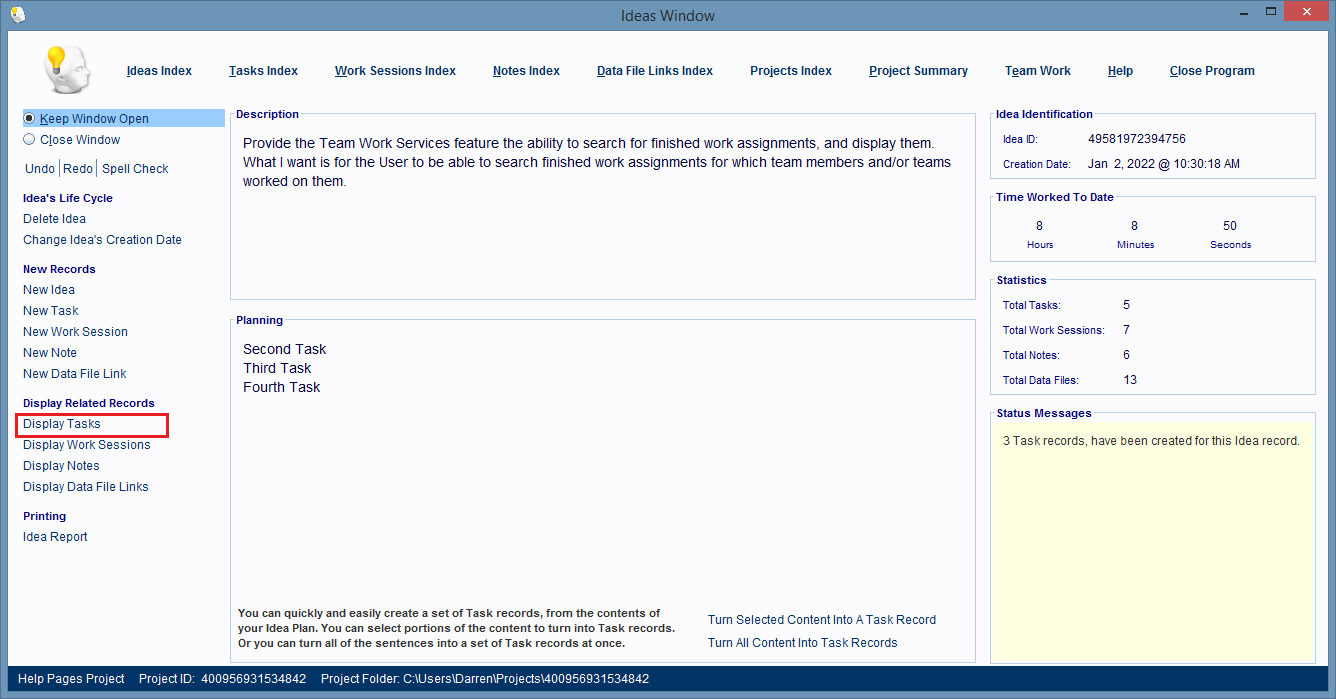Open the Help menu
The image size is (1336, 699).
click(x=1120, y=71)
